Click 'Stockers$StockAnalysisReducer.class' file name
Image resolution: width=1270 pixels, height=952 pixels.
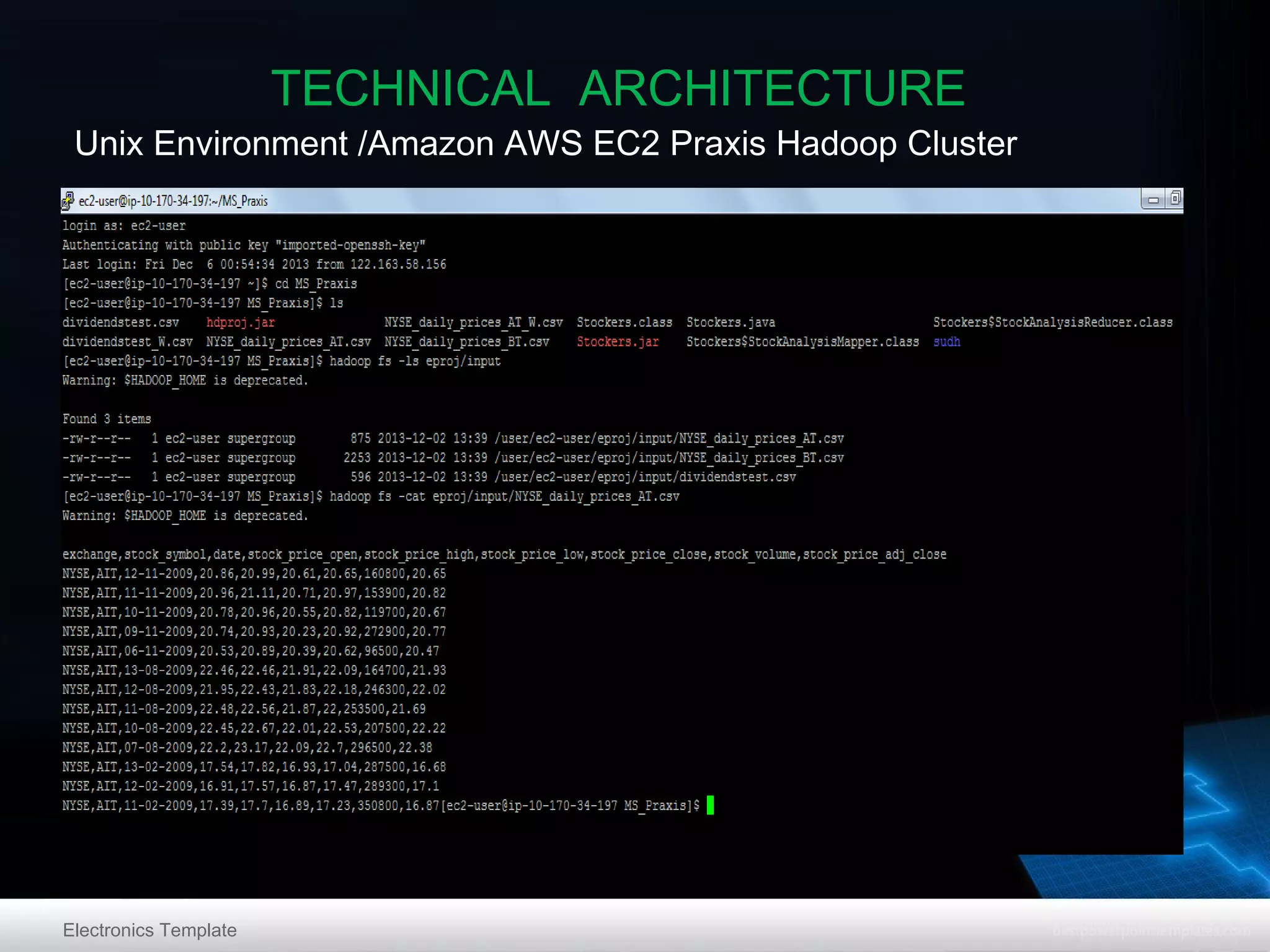click(x=1053, y=322)
